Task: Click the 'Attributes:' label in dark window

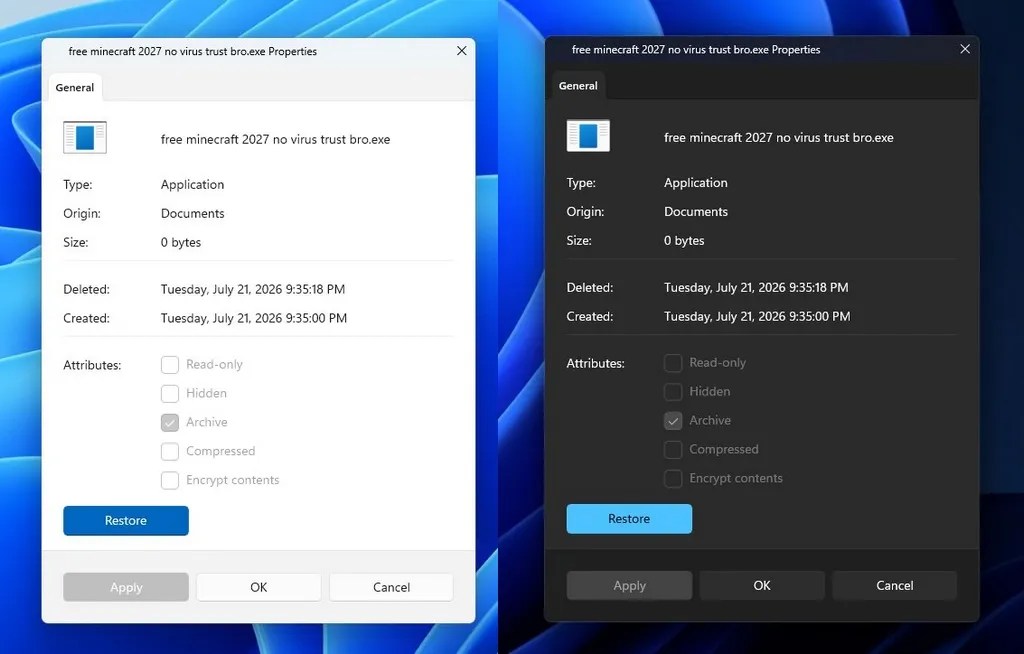Action: [x=596, y=363]
